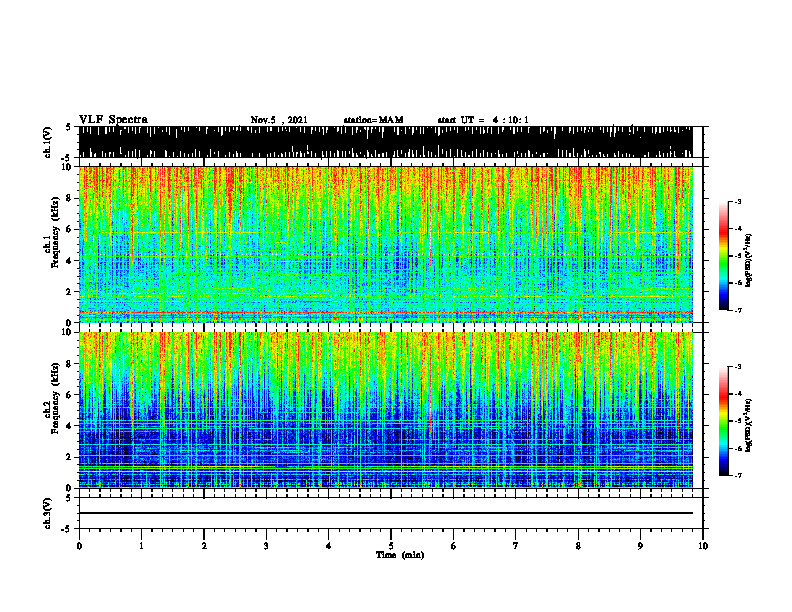Click the date label "Nov.5 , 2021"
Image resolution: width=792 pixels, height=612 pixels.
pyautogui.click(x=279, y=120)
